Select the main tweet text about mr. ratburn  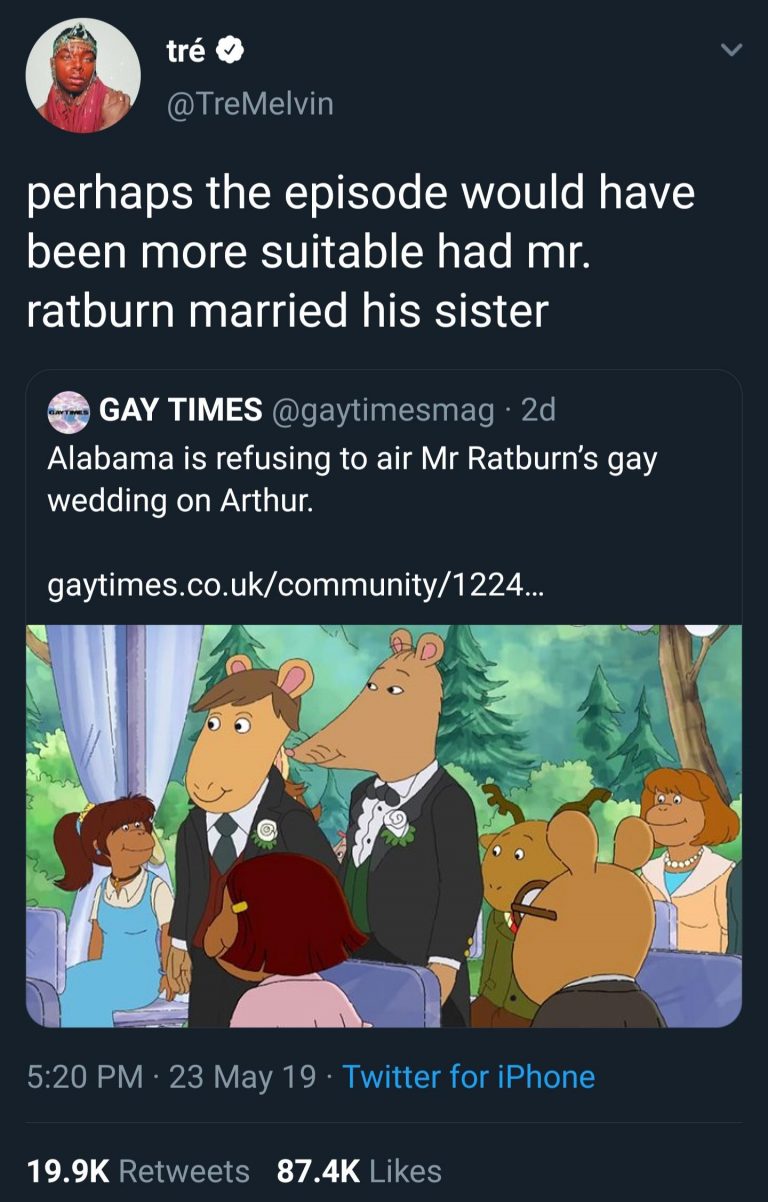coord(360,252)
